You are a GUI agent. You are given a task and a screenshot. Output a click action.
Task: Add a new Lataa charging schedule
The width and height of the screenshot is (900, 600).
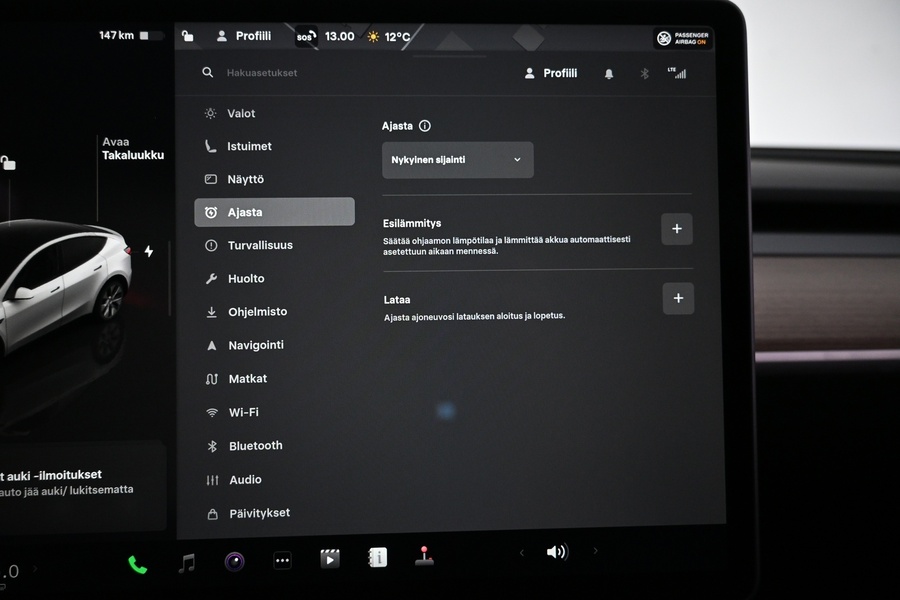pyautogui.click(x=678, y=298)
